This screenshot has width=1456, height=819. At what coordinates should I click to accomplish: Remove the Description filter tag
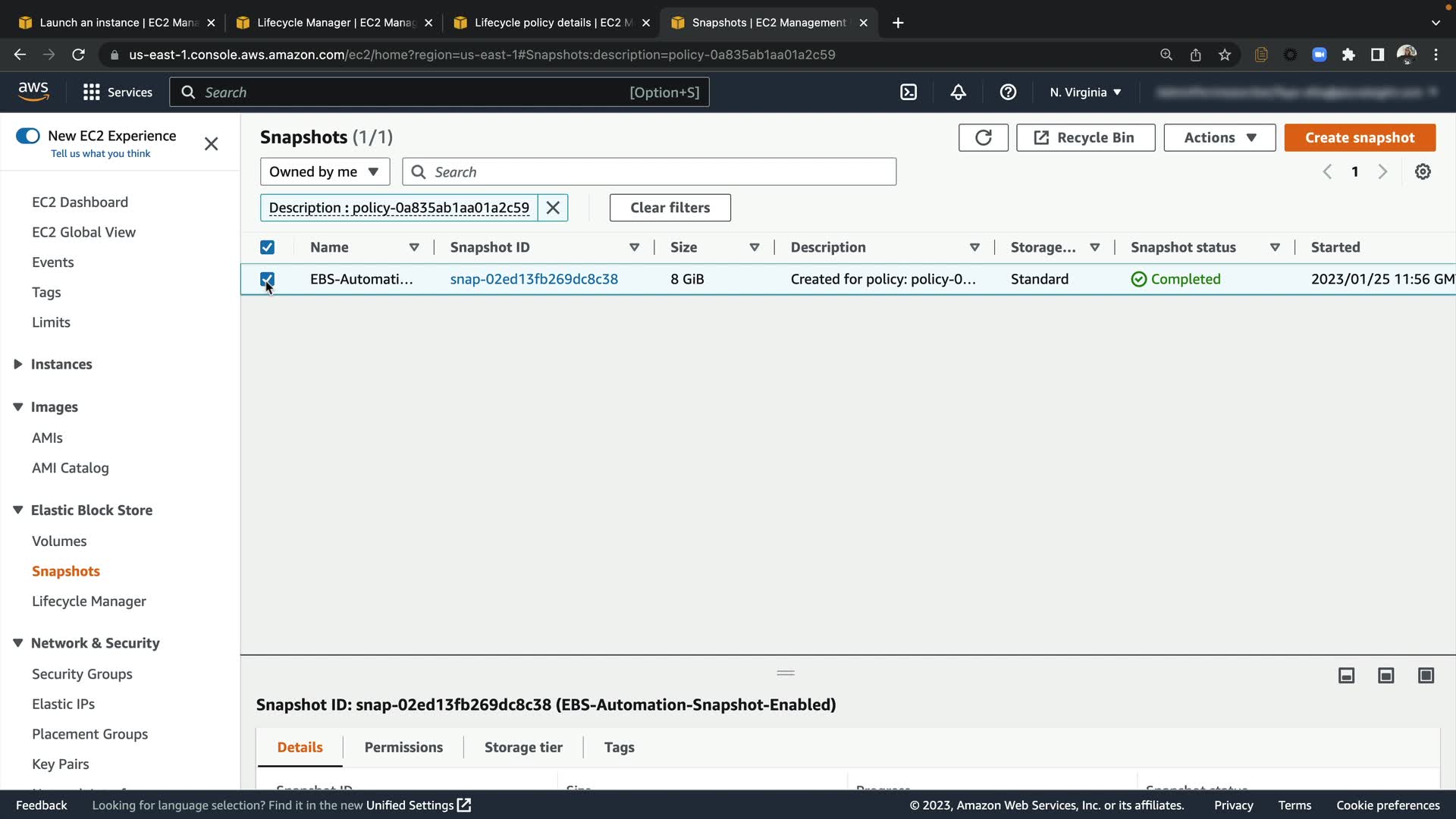[553, 208]
